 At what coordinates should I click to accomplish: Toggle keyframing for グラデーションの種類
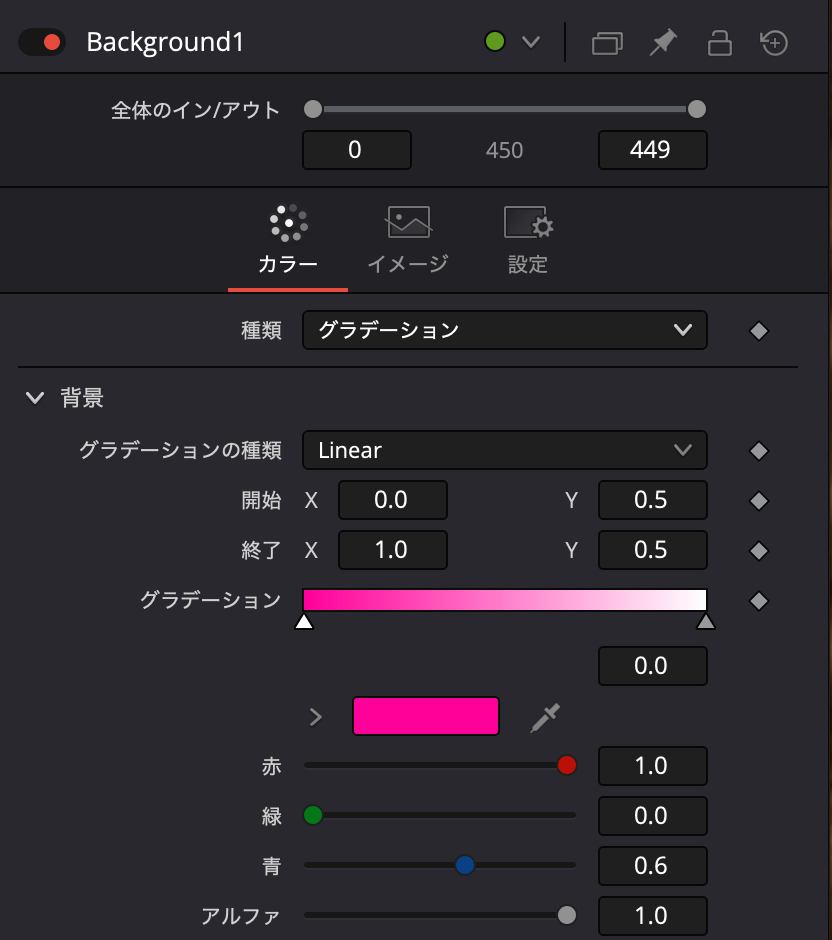pos(758,450)
